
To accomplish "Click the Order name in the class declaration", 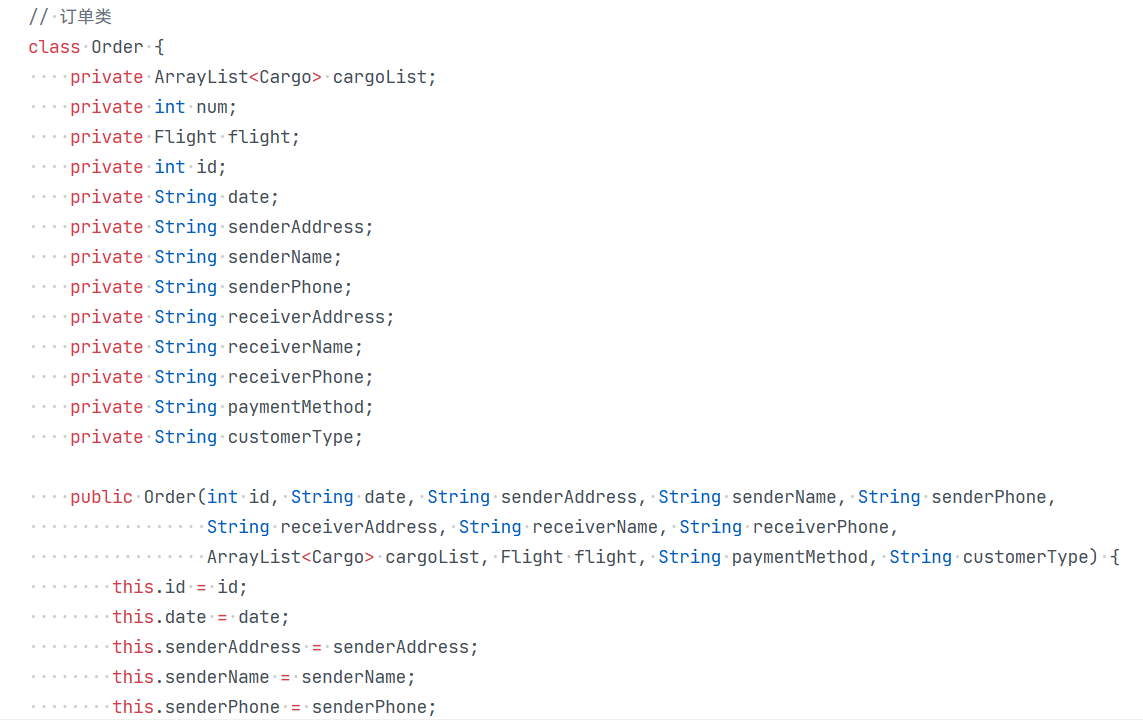I will [117, 47].
